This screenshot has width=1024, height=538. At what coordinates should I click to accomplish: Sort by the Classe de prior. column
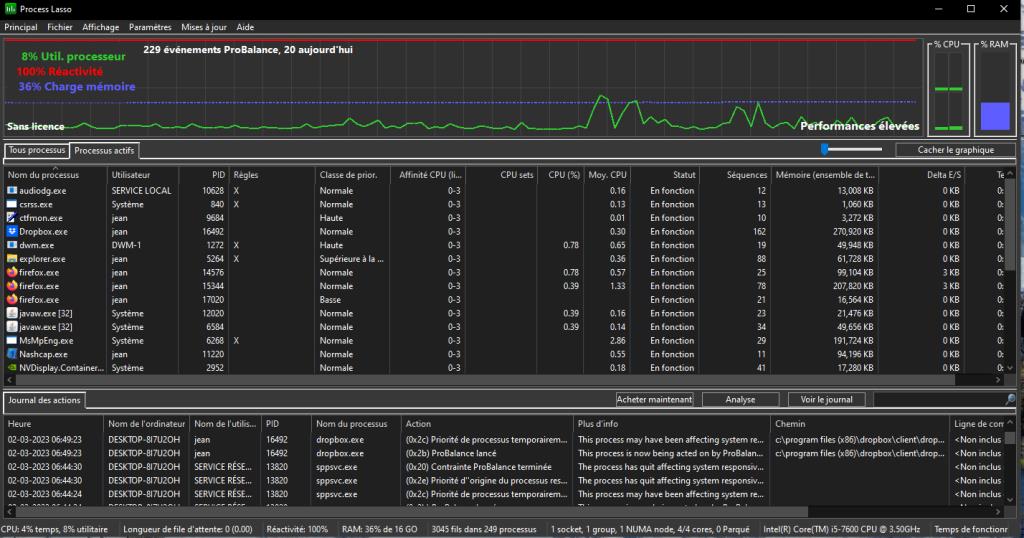click(x=352, y=174)
